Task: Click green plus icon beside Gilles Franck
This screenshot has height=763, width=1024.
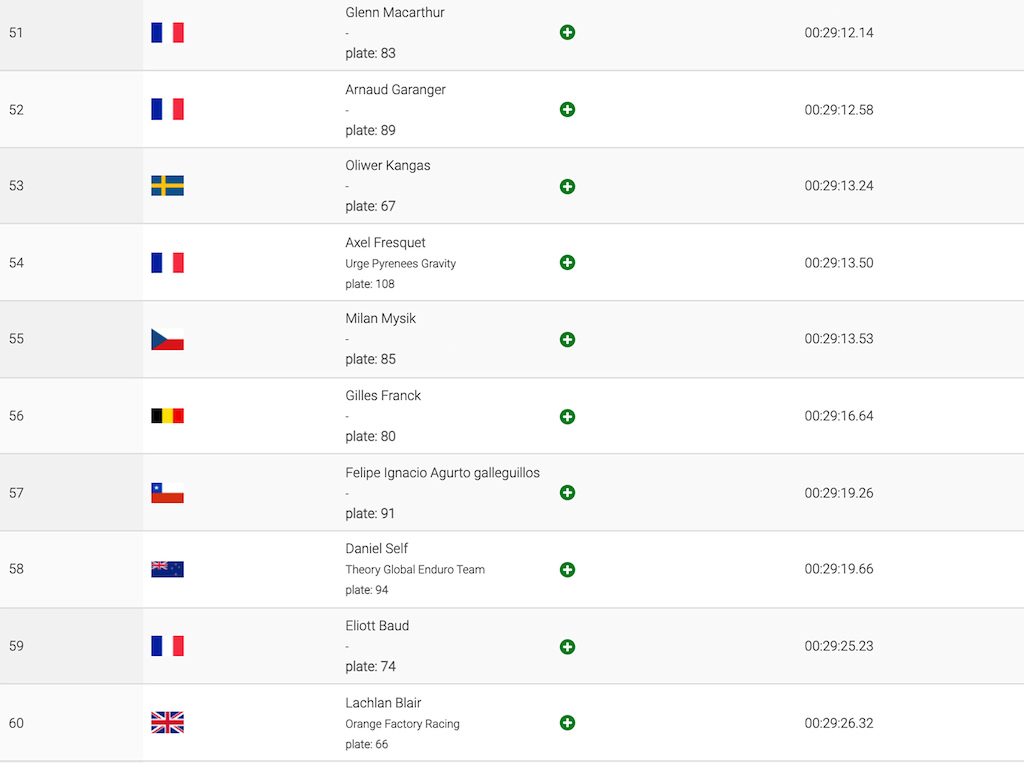Action: (x=568, y=417)
